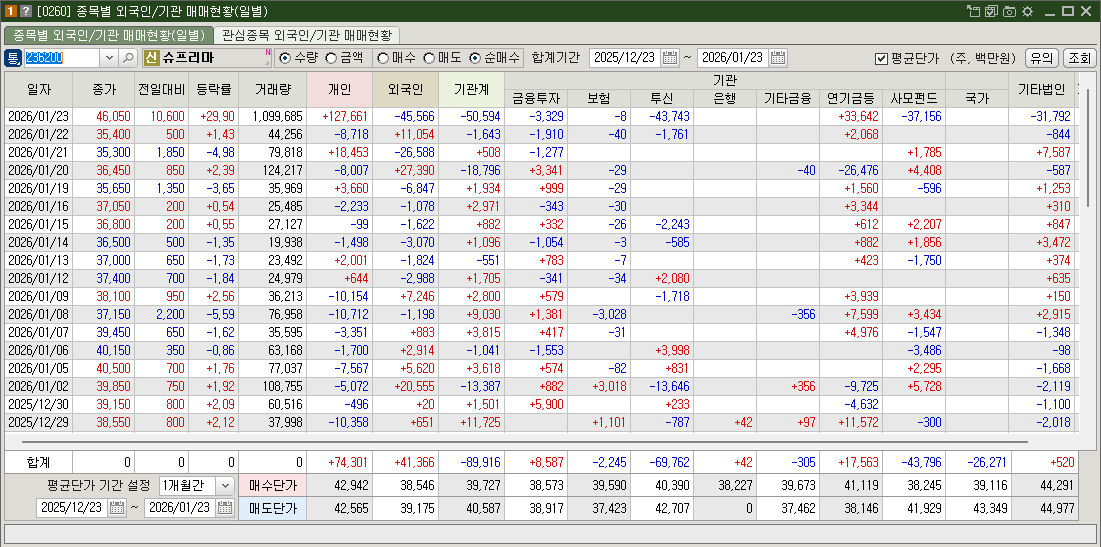This screenshot has height=547, width=1101.
Task: Open stock search with magnifier icon
Action: click(128, 58)
